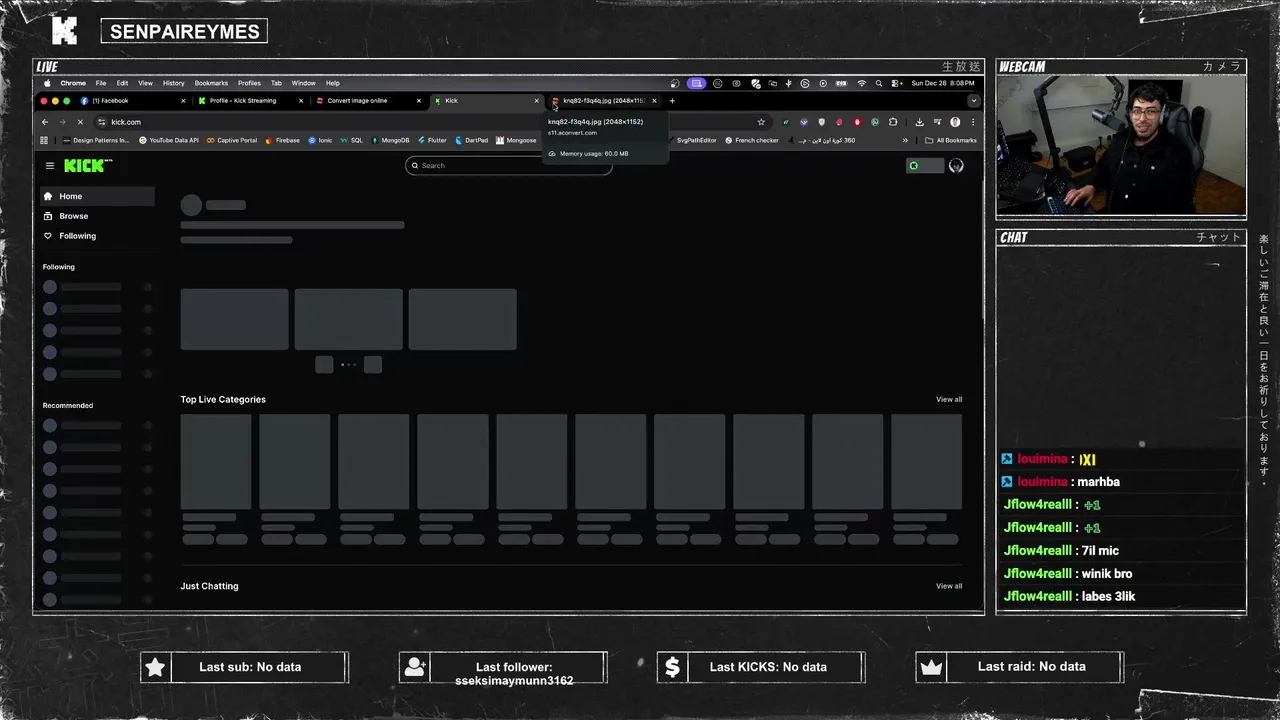
Task: Expand hidden bookmarks chevron
Action: click(905, 140)
